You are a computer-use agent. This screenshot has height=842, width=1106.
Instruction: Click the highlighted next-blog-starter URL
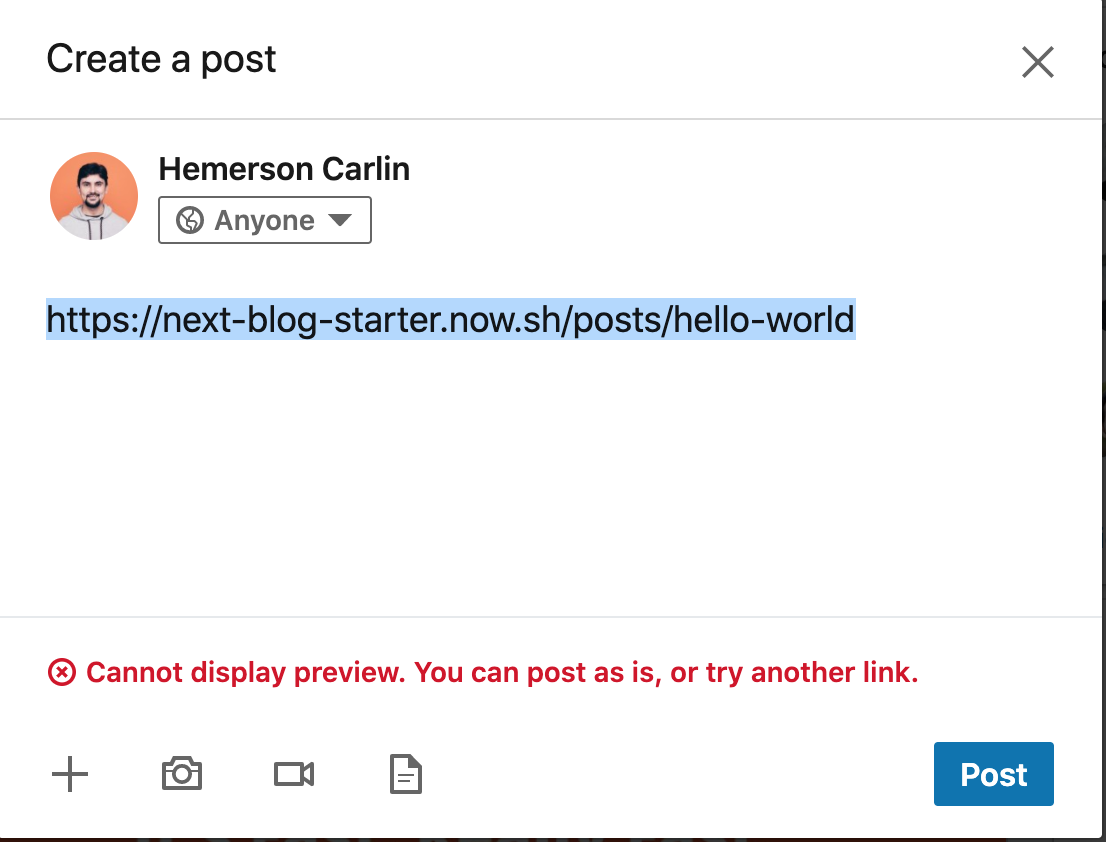(x=451, y=319)
